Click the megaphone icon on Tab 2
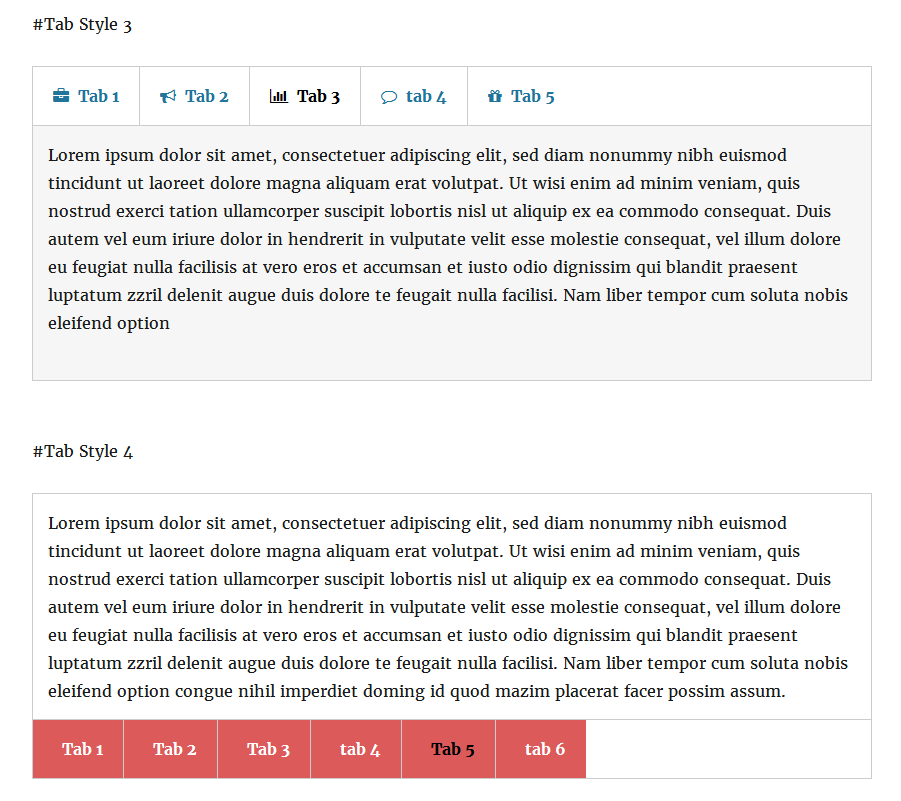 coord(168,96)
